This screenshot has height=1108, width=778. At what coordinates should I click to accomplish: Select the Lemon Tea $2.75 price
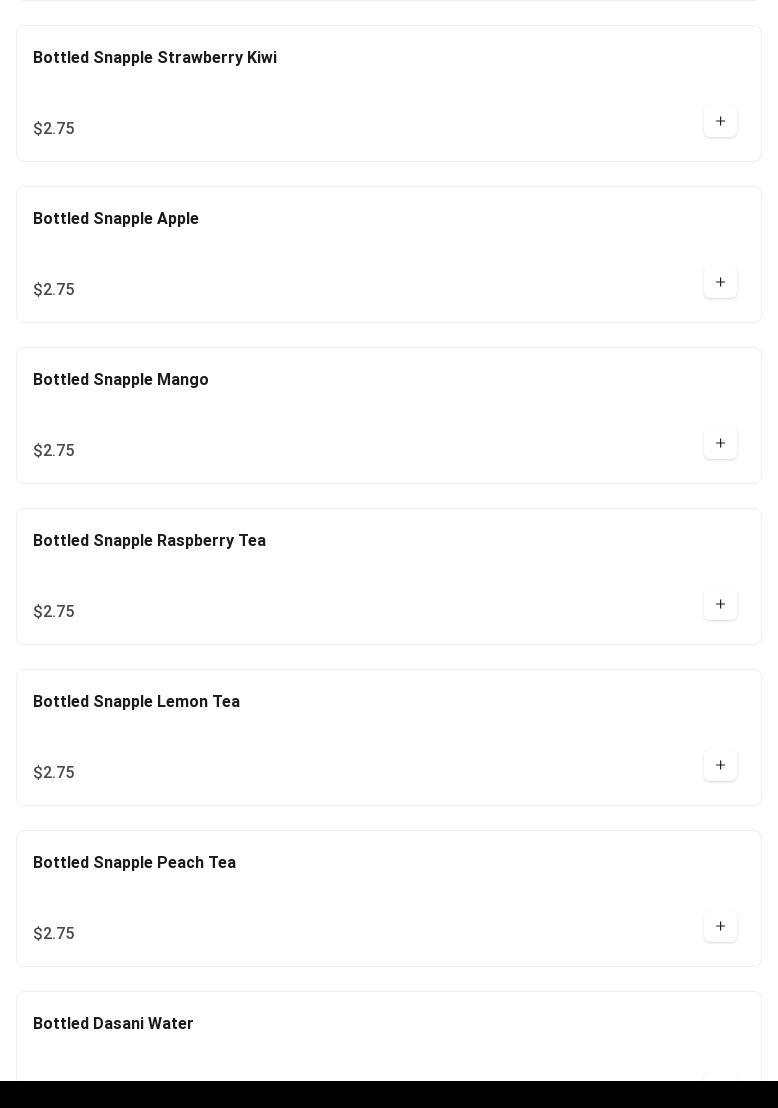pos(54,773)
